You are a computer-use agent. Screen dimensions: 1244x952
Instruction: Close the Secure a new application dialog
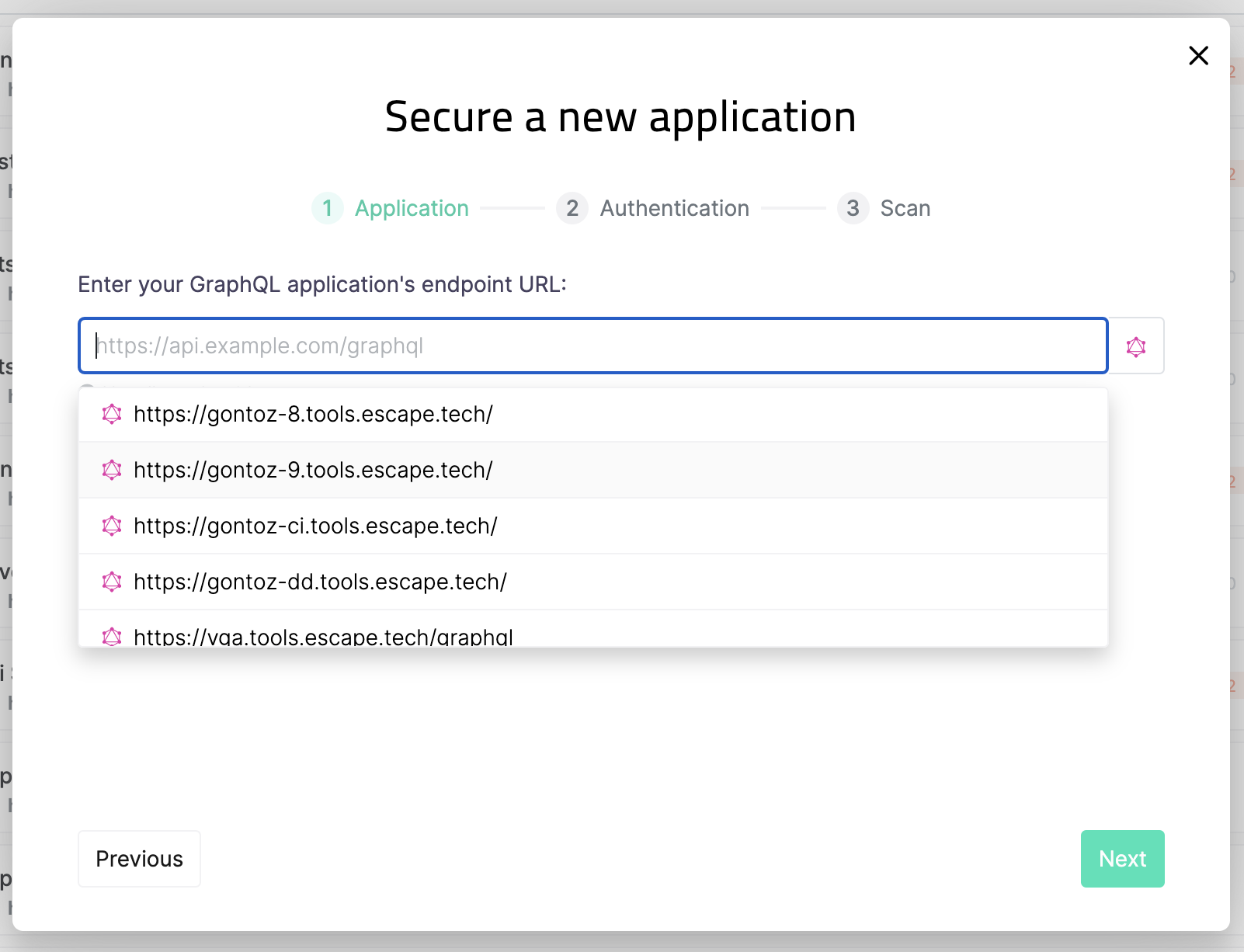(1199, 56)
